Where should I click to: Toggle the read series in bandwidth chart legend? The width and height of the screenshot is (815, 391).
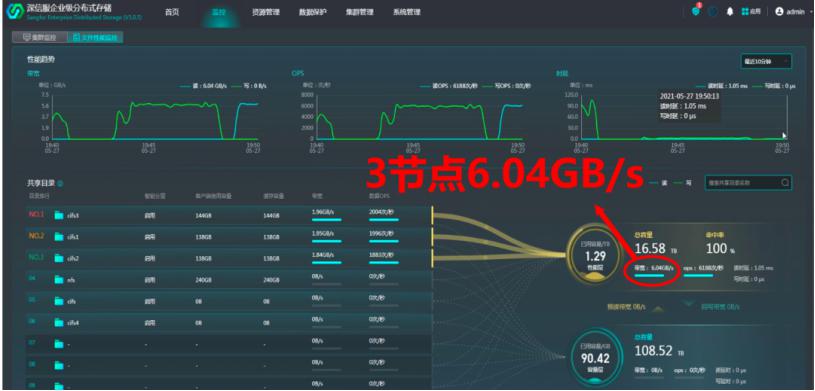click(202, 86)
